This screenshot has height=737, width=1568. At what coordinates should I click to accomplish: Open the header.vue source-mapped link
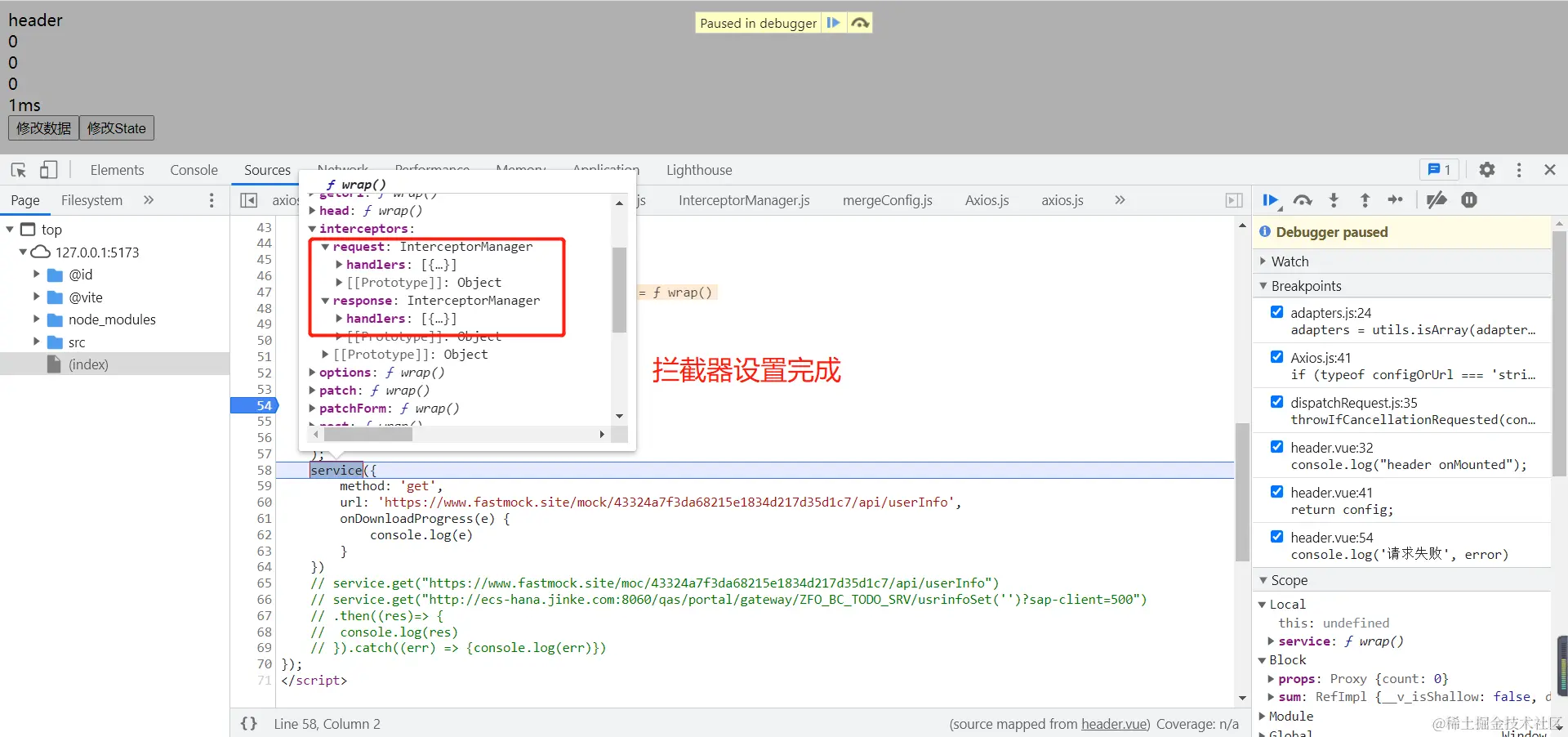[x=1115, y=724]
